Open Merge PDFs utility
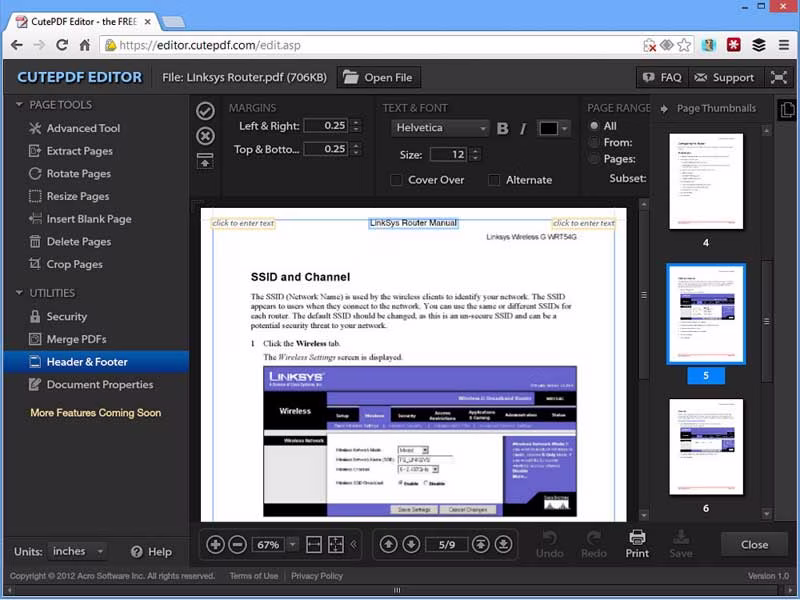 pyautogui.click(x=67, y=339)
